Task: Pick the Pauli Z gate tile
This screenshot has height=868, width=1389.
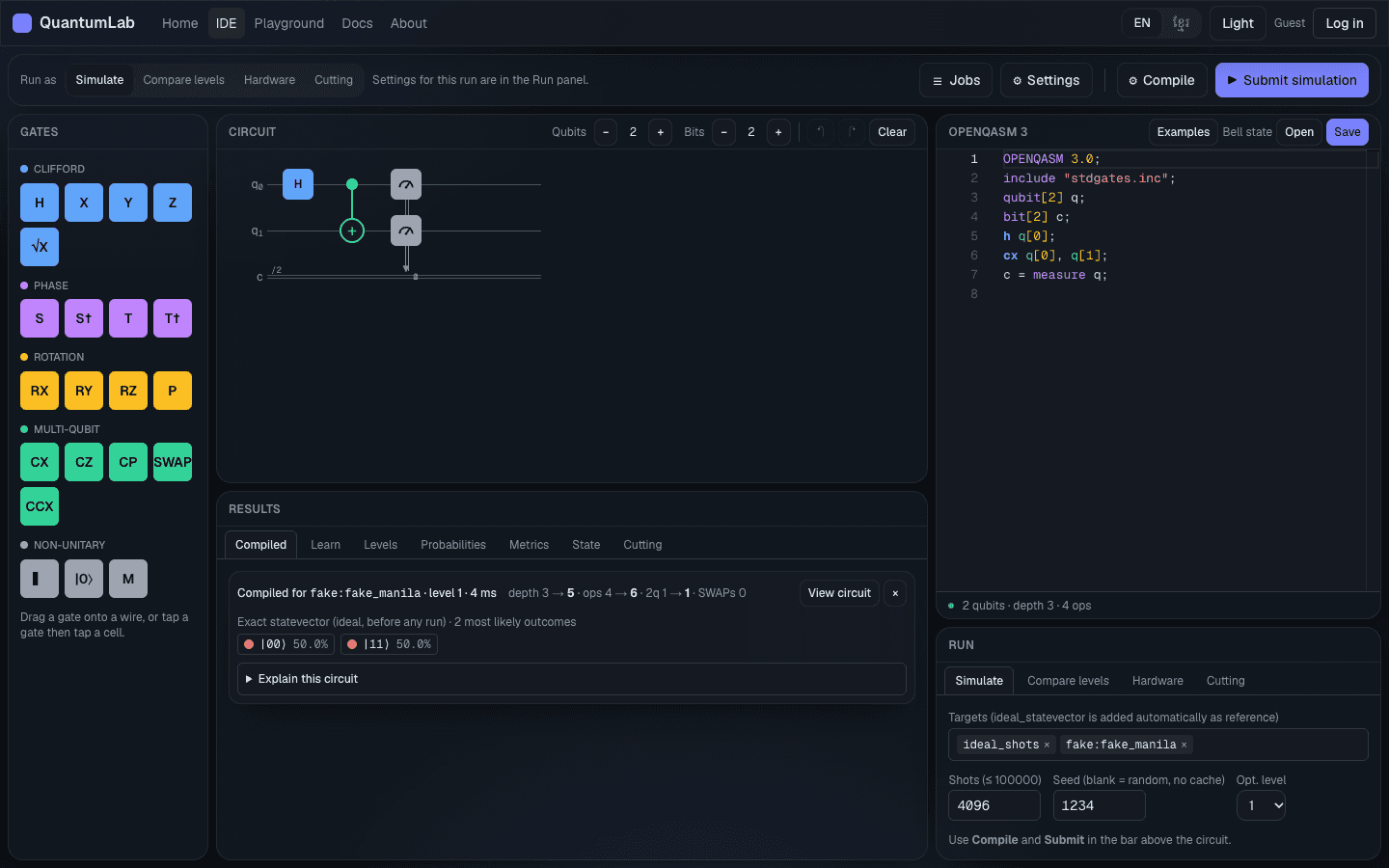Action: click(x=173, y=203)
